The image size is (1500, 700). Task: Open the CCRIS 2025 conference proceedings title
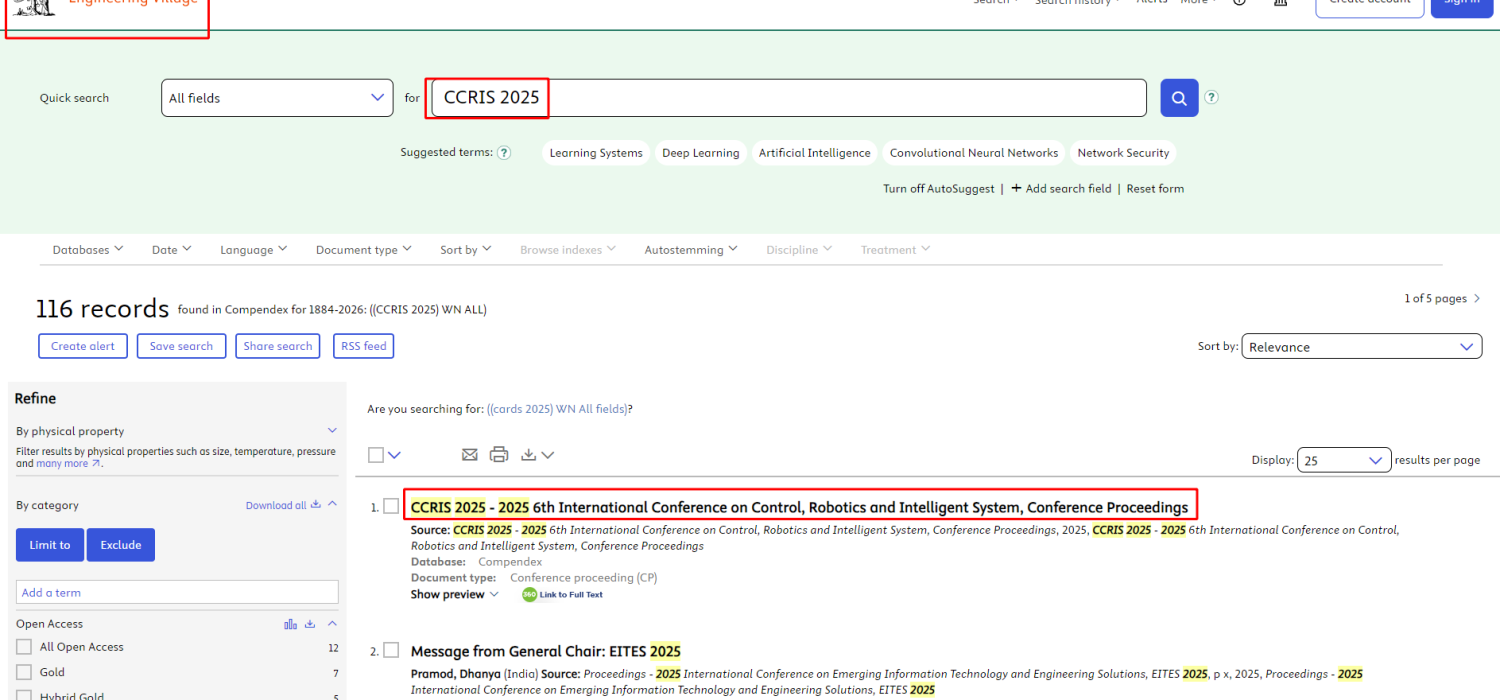(x=799, y=507)
